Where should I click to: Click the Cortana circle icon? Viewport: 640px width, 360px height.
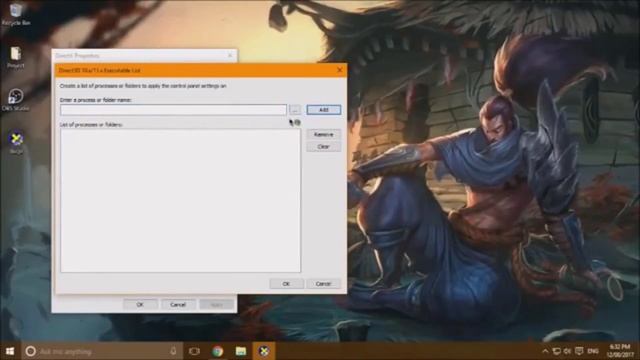coord(30,351)
